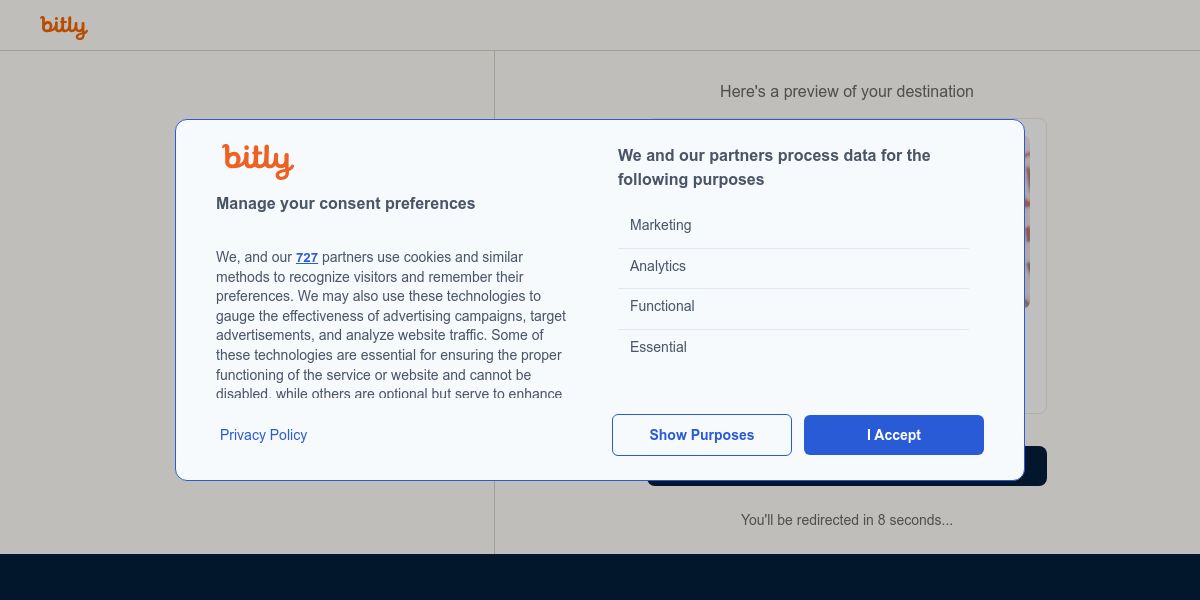Select the Analytics purpose row
1200x600 pixels.
pyautogui.click(x=794, y=267)
